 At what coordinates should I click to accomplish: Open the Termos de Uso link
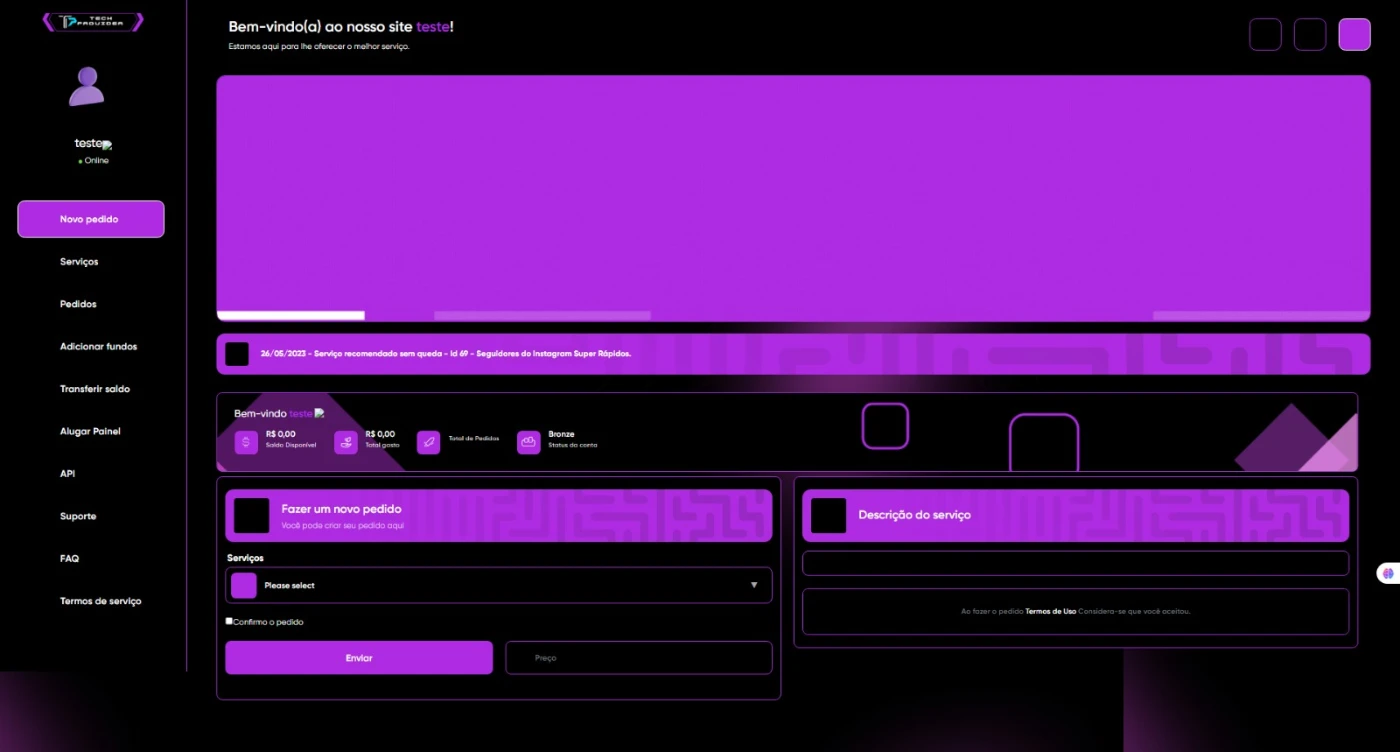coord(1050,611)
